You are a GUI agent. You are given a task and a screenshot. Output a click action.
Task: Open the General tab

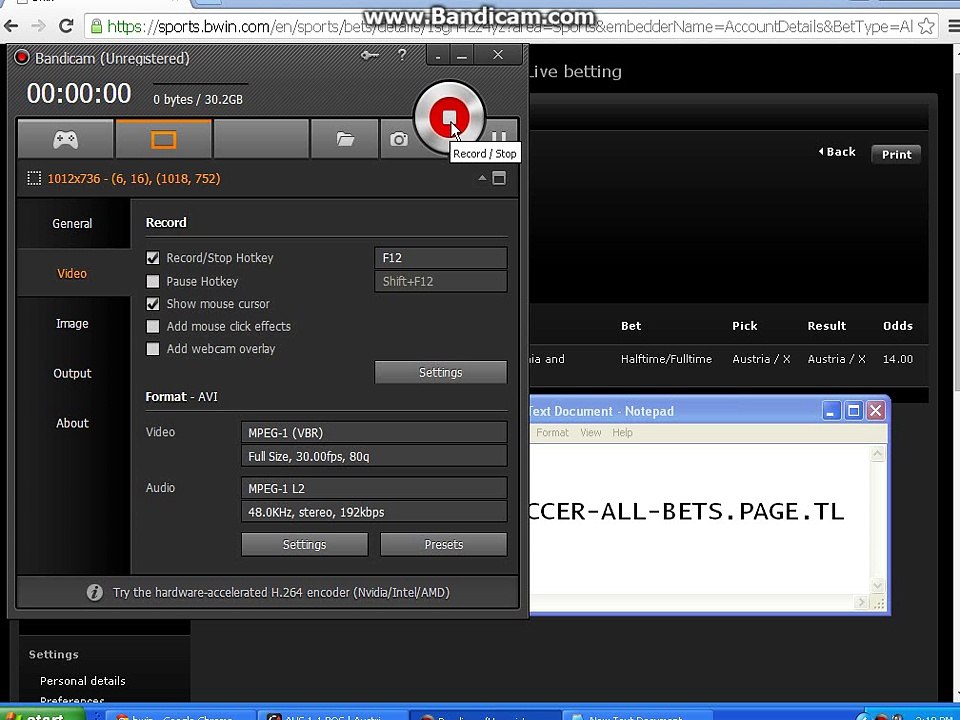(x=72, y=223)
